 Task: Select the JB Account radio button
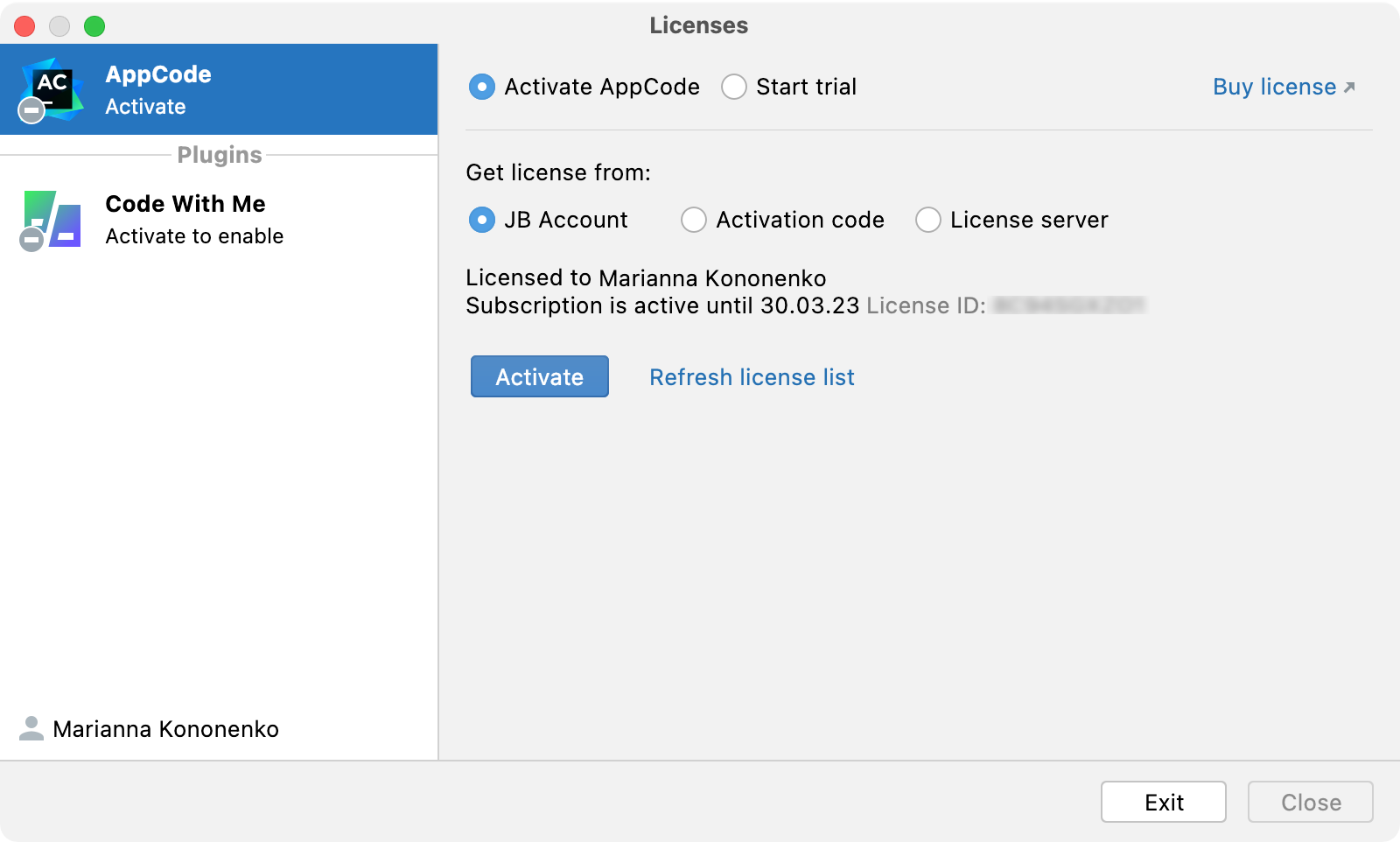pyautogui.click(x=481, y=220)
